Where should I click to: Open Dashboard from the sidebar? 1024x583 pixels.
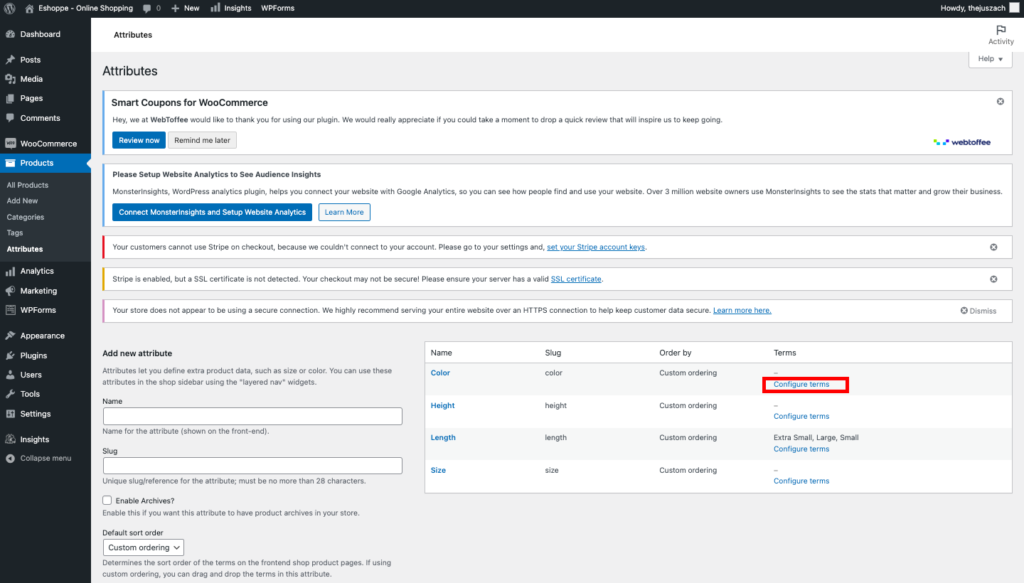click(39, 34)
